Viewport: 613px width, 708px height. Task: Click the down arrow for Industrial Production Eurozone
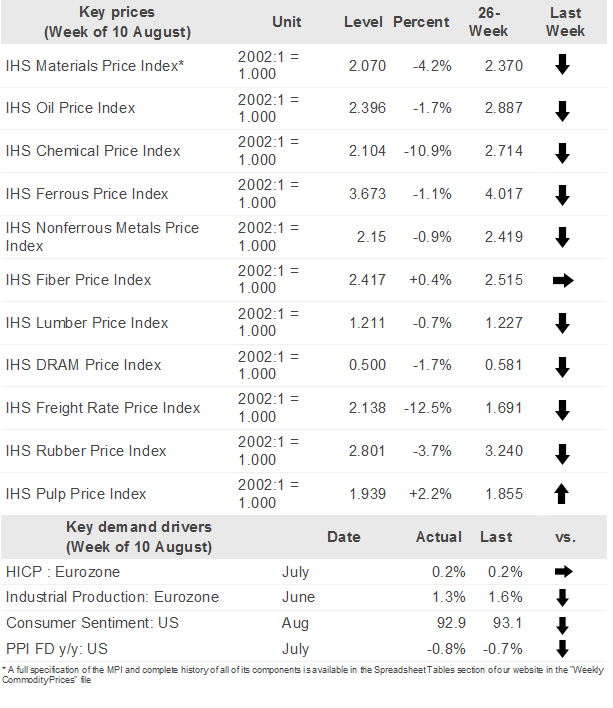[562, 598]
